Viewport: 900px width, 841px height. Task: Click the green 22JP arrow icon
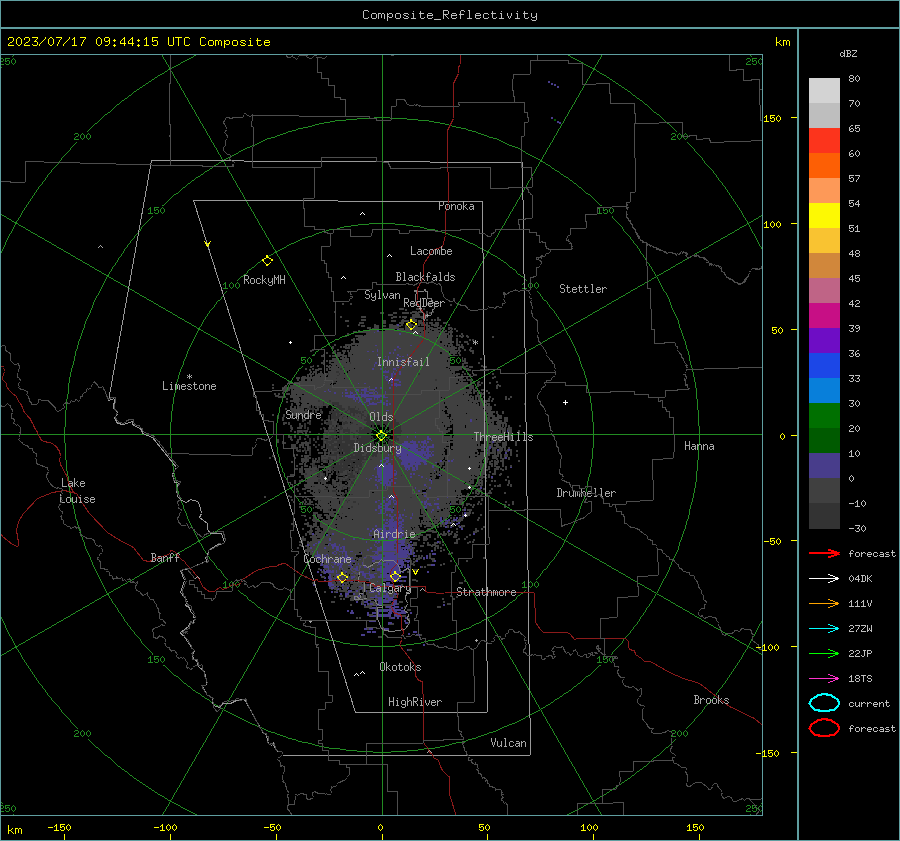coord(824,653)
